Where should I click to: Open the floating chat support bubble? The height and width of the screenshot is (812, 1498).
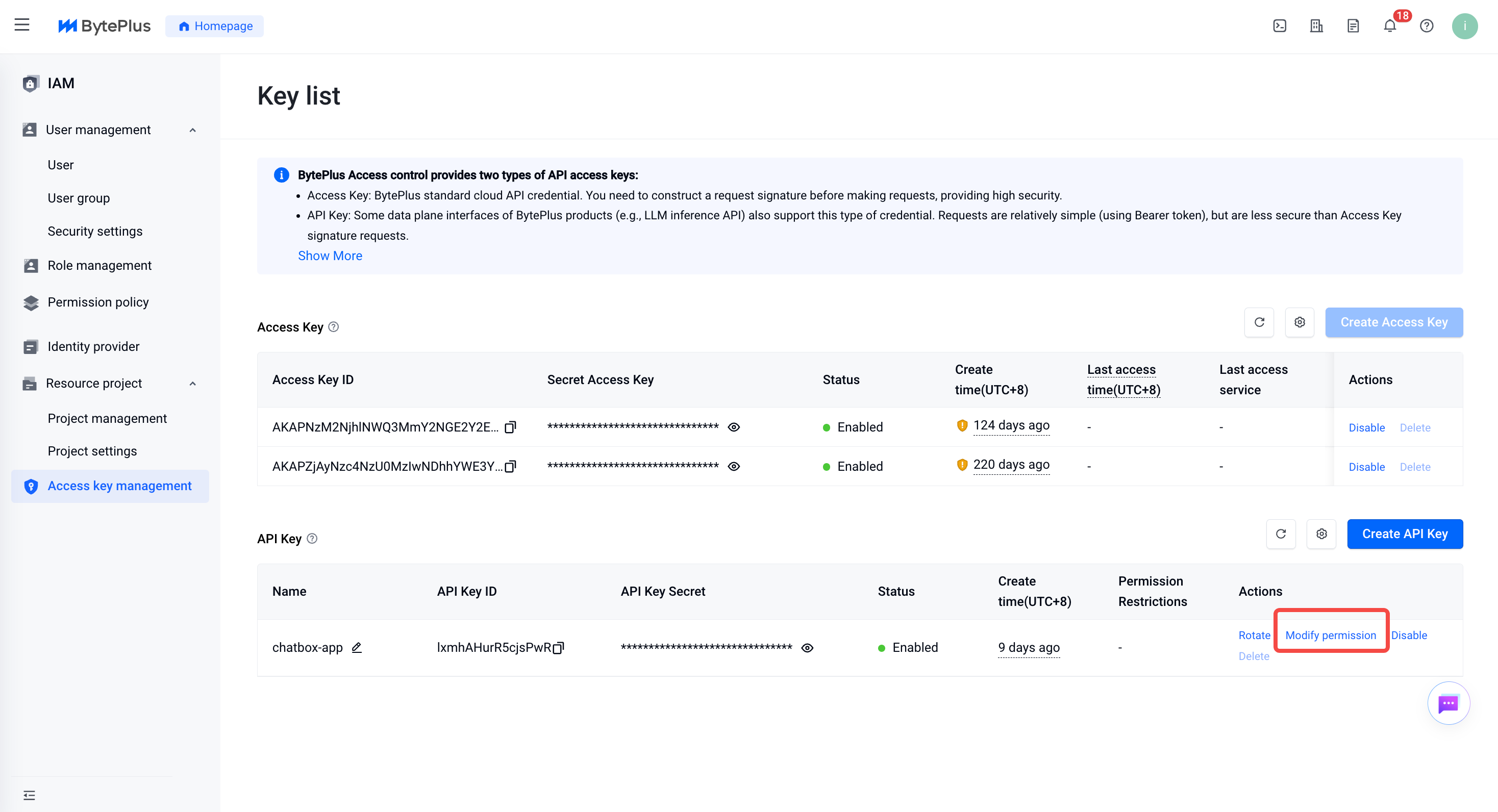tap(1448, 703)
